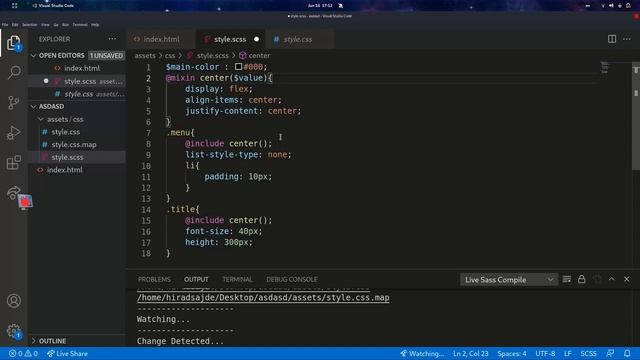
Task: Open the Explorer view in activity bar
Action: point(13,43)
